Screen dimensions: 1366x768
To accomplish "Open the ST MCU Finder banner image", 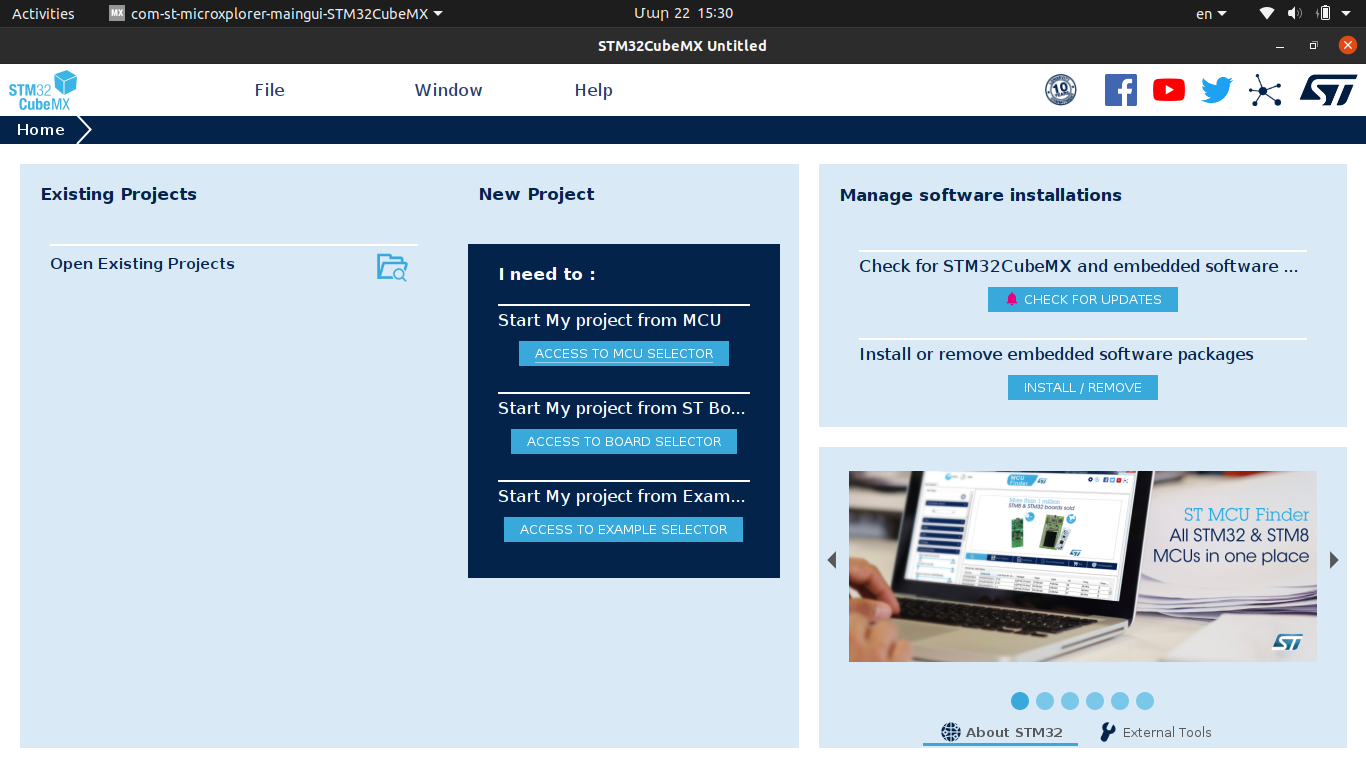I will point(1083,566).
